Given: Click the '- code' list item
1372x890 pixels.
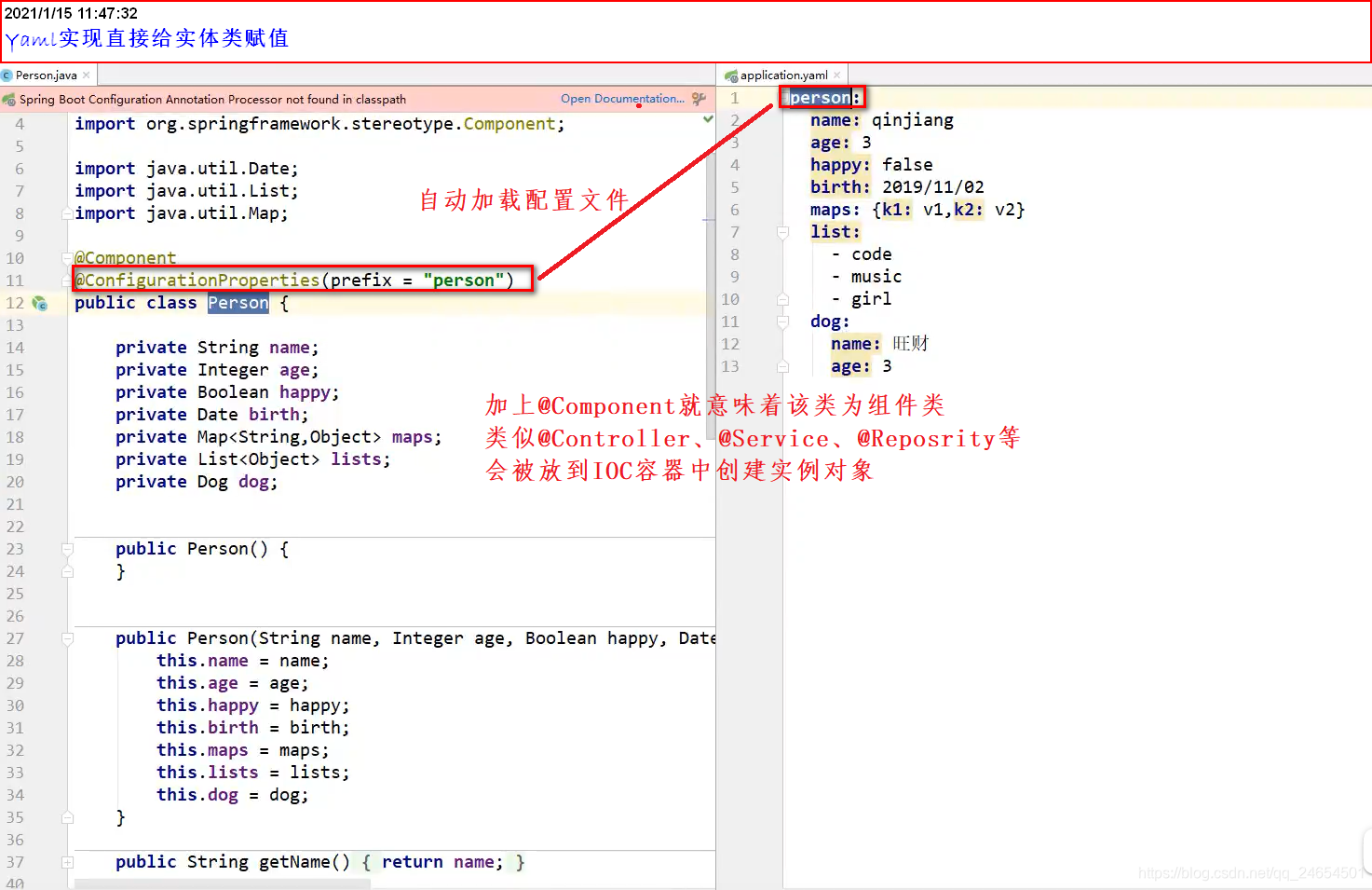Looking at the screenshot, I should coord(862,254).
